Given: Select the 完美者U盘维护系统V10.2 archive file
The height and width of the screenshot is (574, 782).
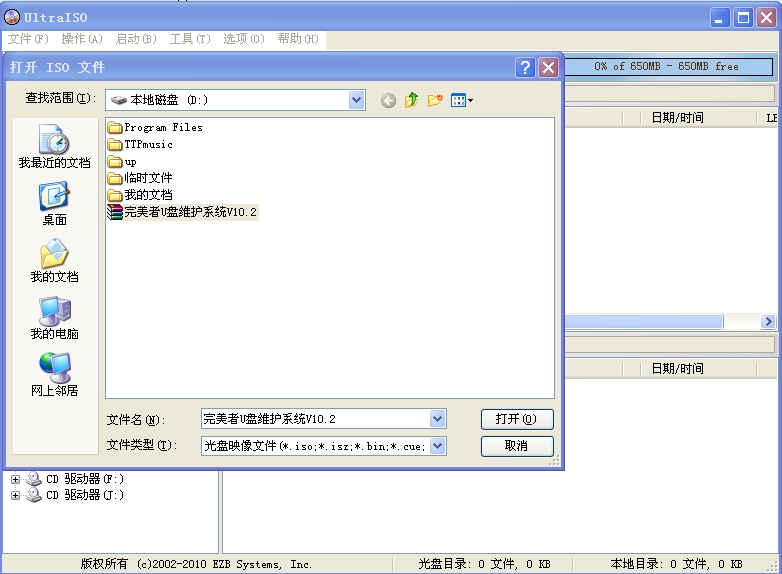Looking at the screenshot, I should 183,212.
